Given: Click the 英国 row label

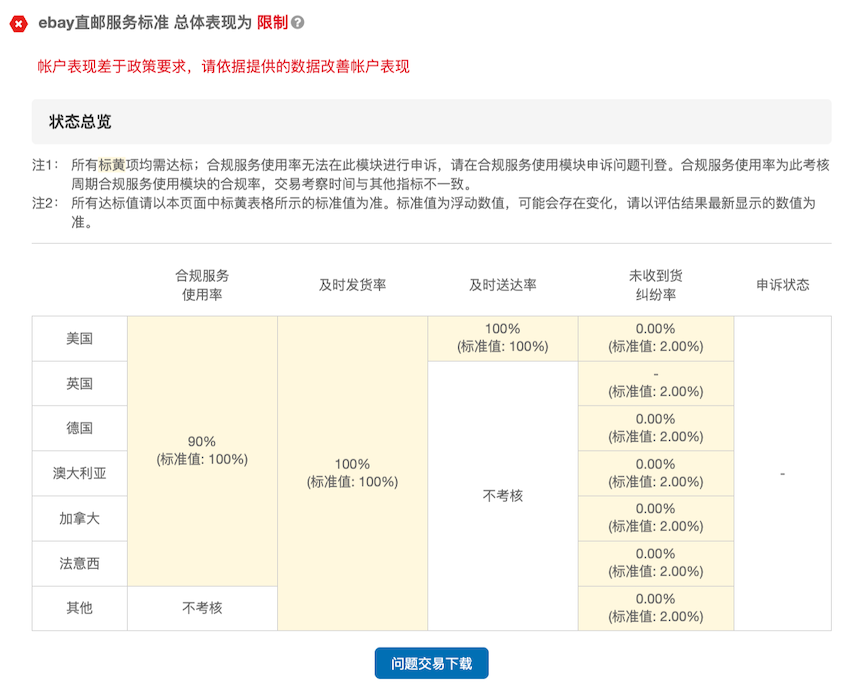Looking at the screenshot, I should click(80, 383).
